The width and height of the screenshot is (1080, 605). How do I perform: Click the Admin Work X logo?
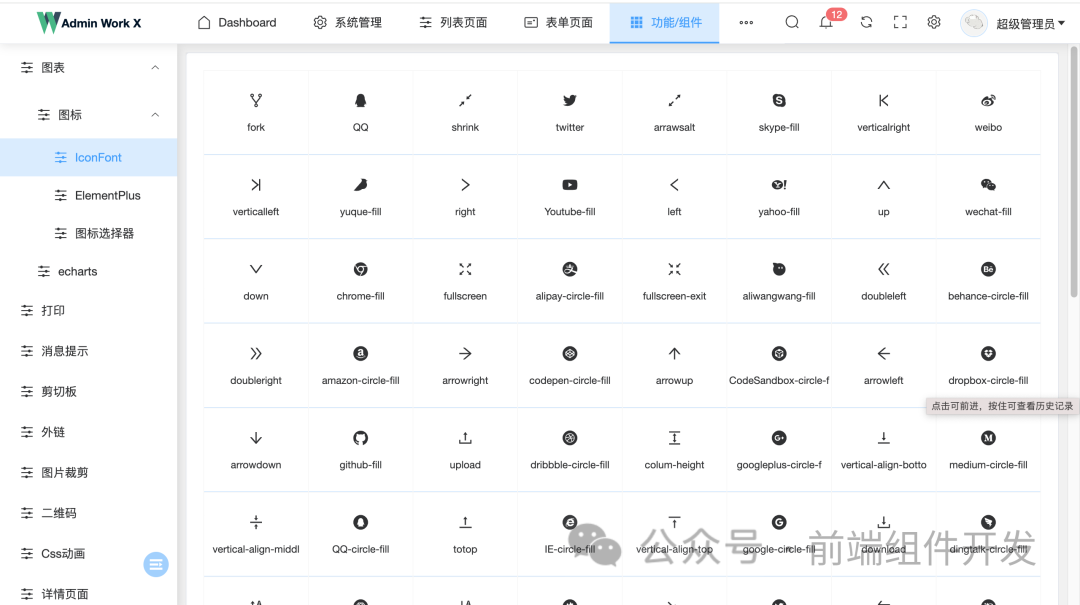(89, 23)
